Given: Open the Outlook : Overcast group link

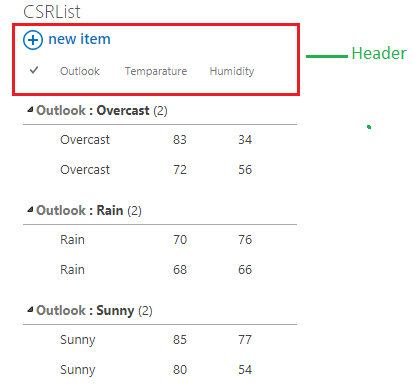Looking at the screenshot, I should tap(93, 110).
